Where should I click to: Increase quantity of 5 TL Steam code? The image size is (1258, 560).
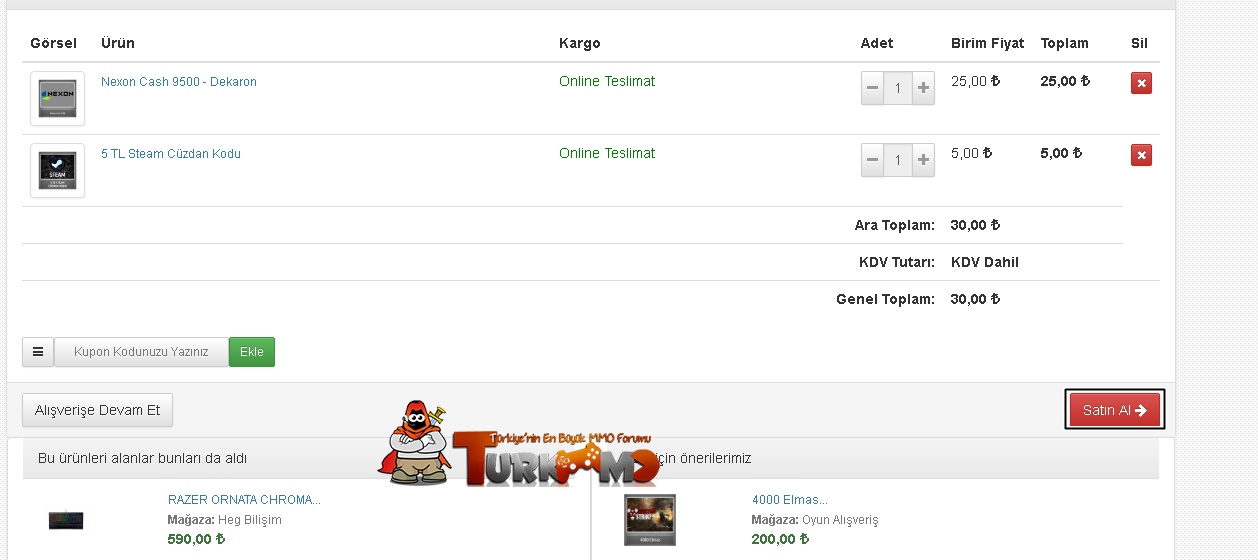(x=923, y=160)
